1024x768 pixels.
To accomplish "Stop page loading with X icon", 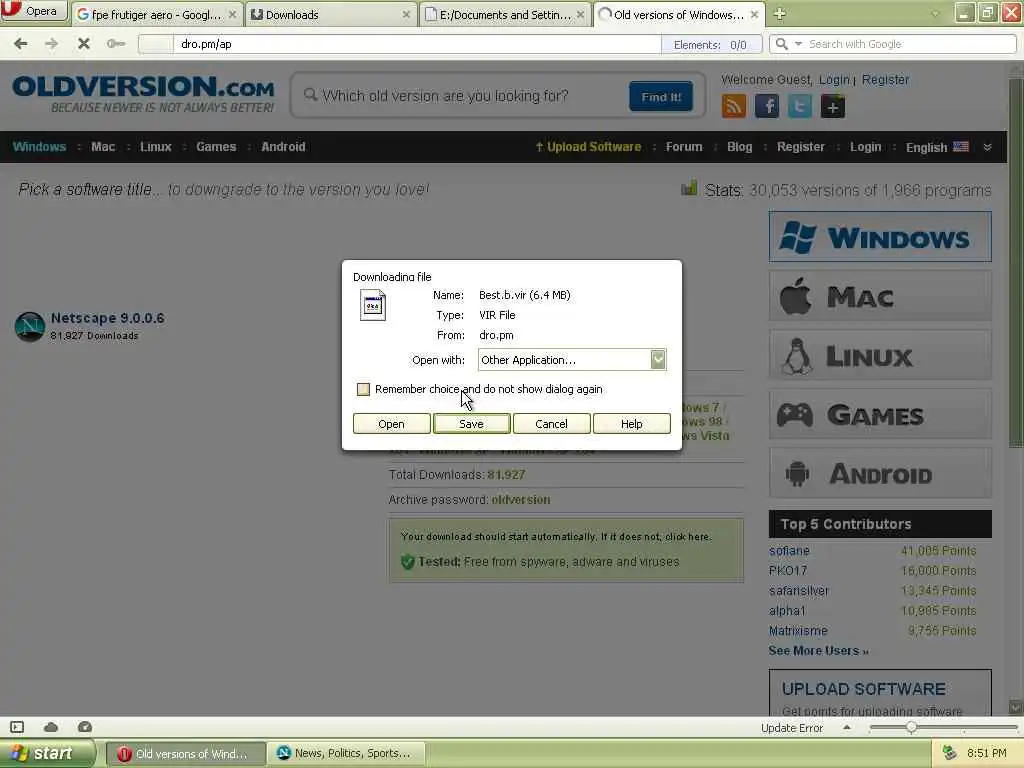I will click(84, 44).
